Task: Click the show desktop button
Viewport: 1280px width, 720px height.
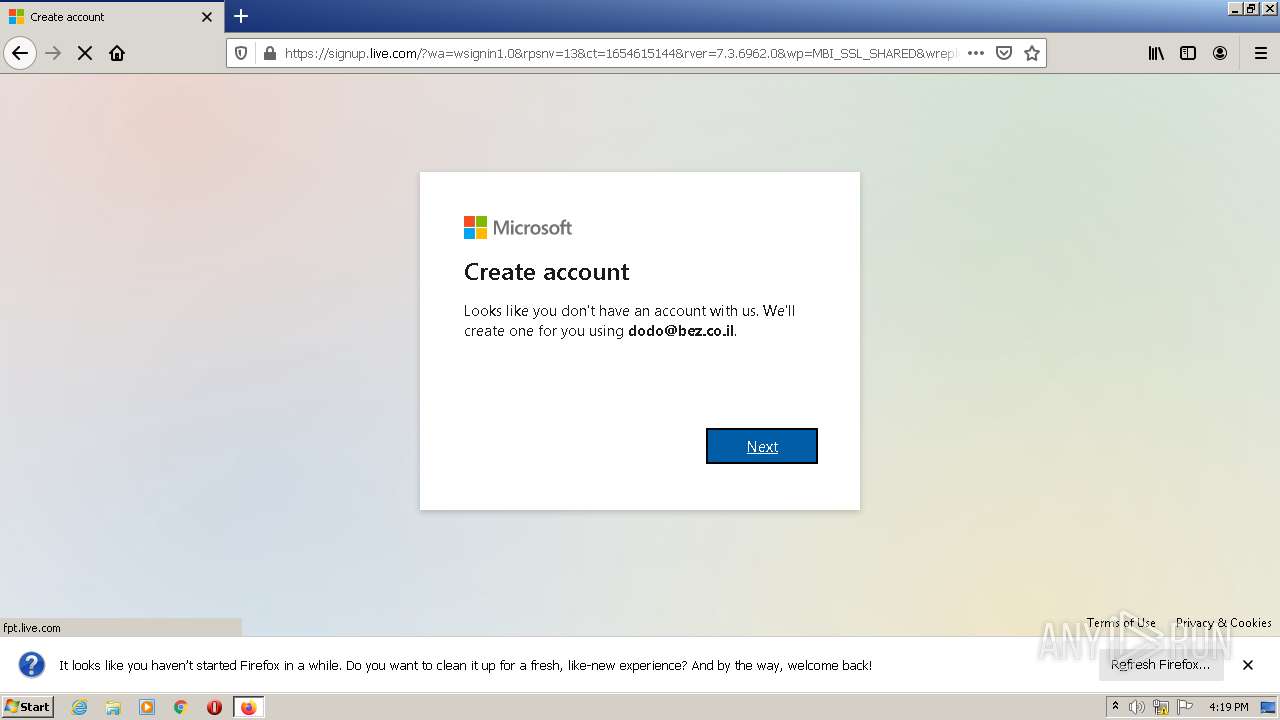Action: pos(1269,707)
